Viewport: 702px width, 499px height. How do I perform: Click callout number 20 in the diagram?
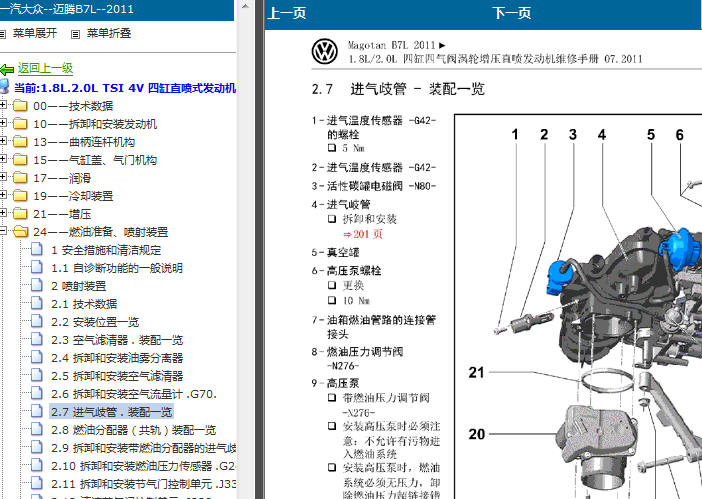[x=476, y=434]
